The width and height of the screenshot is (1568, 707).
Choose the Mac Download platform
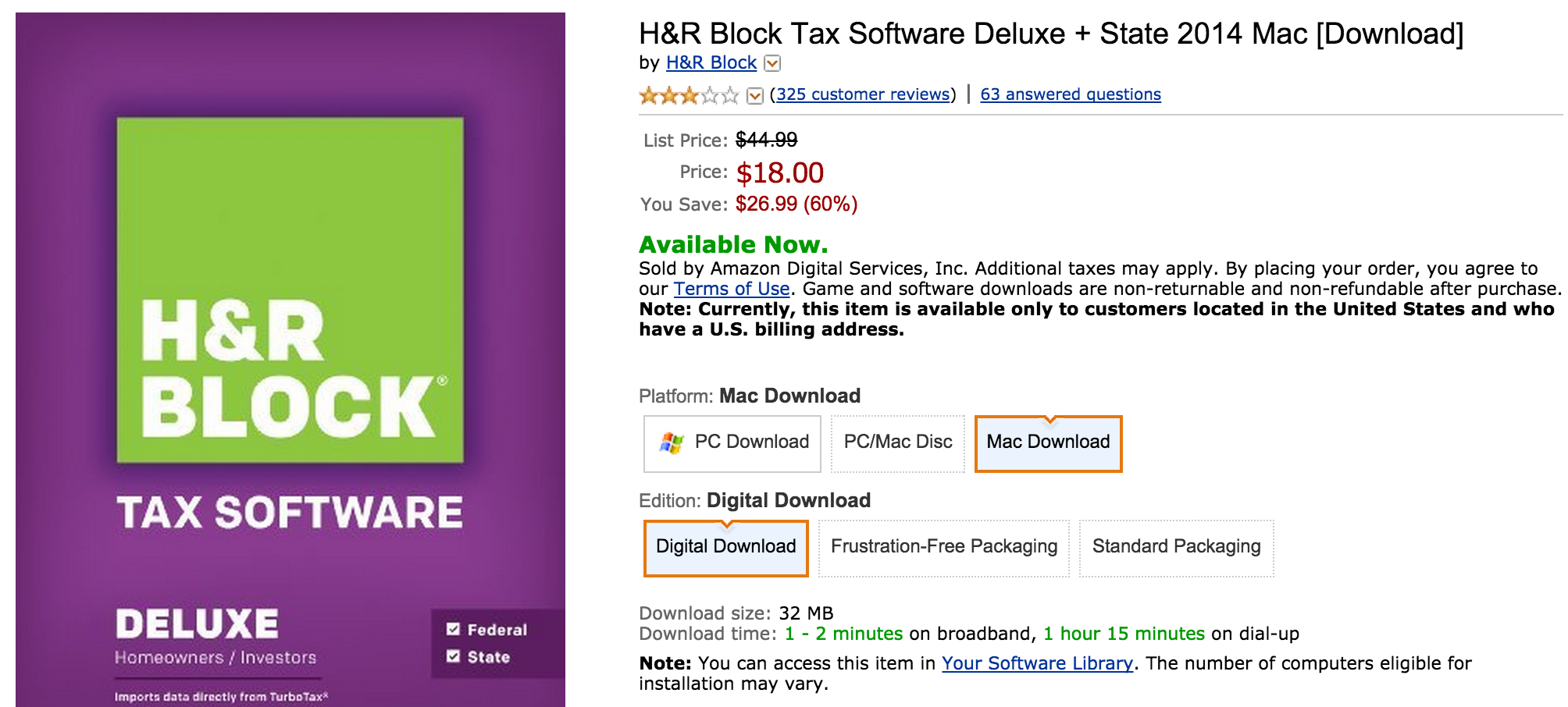point(1048,442)
